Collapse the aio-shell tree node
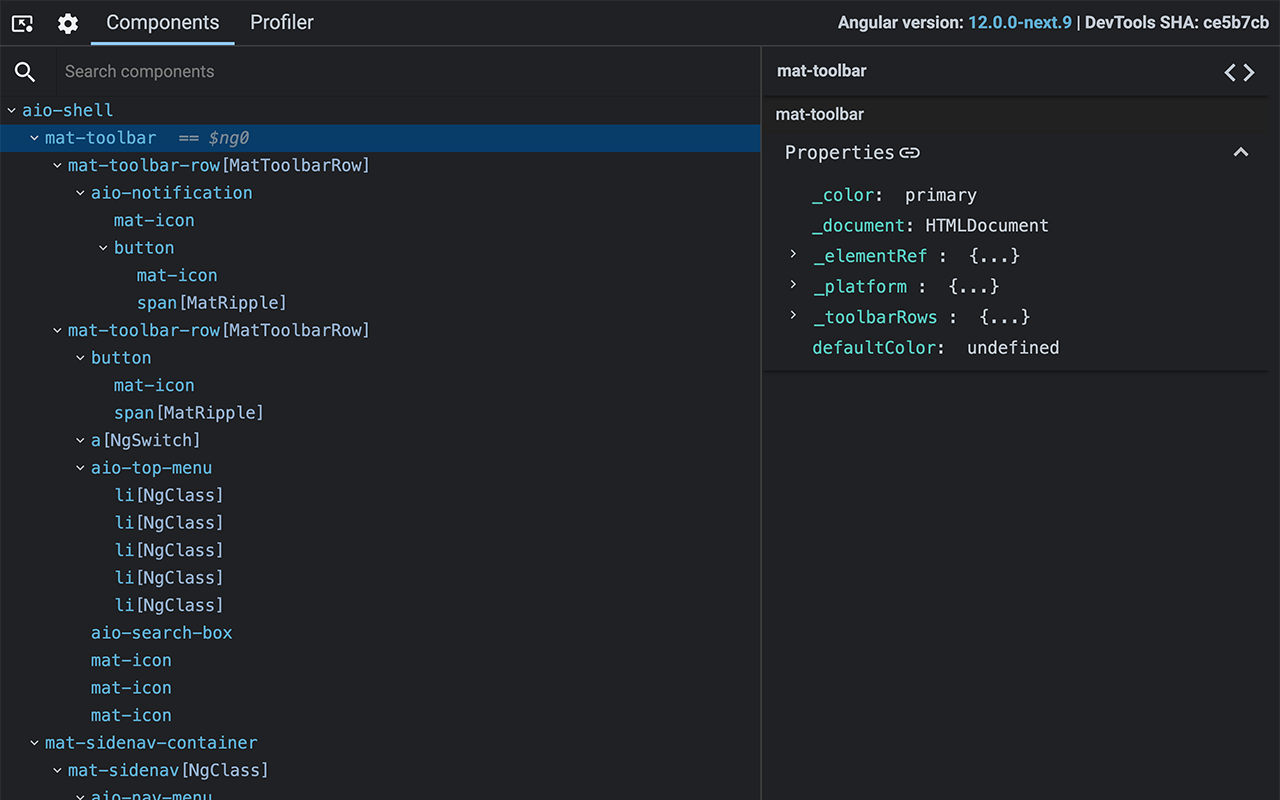 click(12, 110)
